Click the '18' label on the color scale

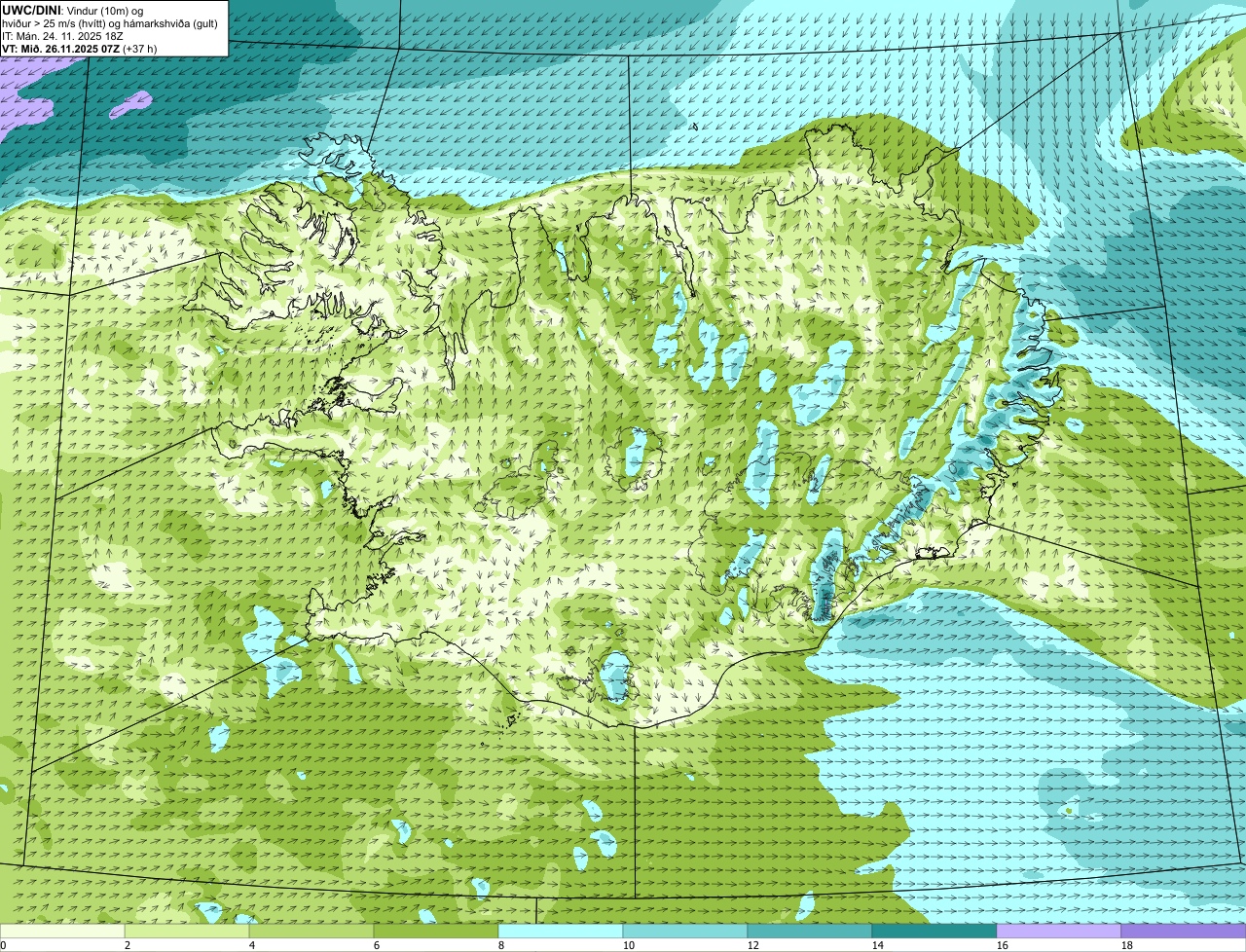pos(1126,945)
